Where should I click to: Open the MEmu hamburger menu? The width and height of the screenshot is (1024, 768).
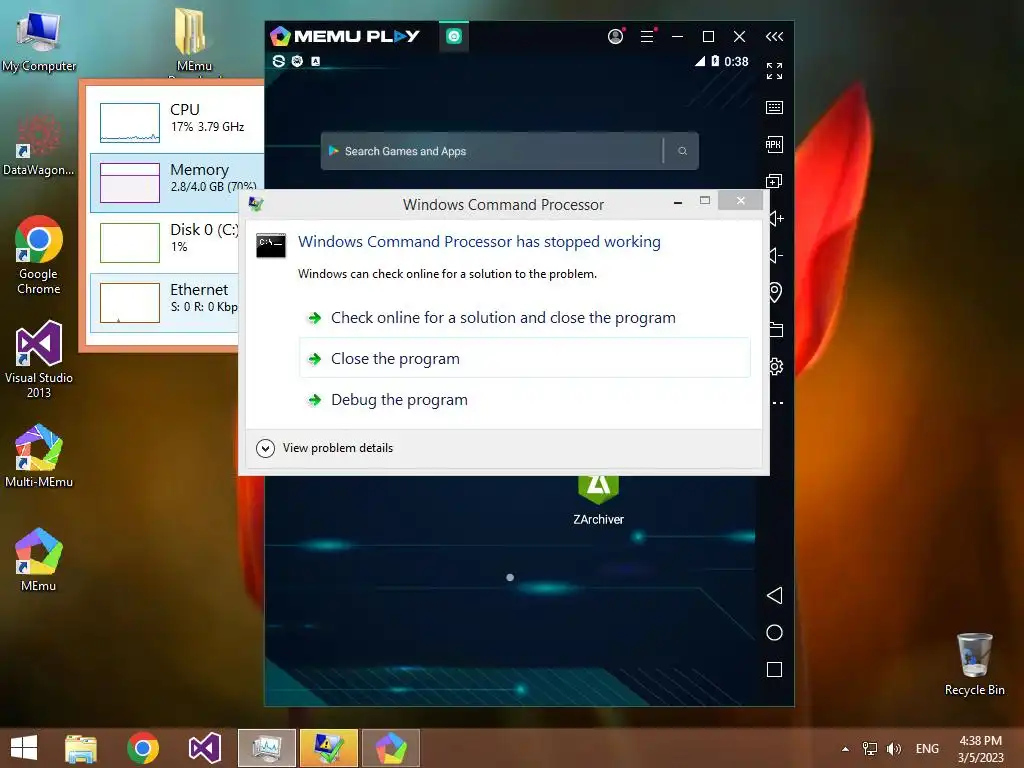[647, 37]
